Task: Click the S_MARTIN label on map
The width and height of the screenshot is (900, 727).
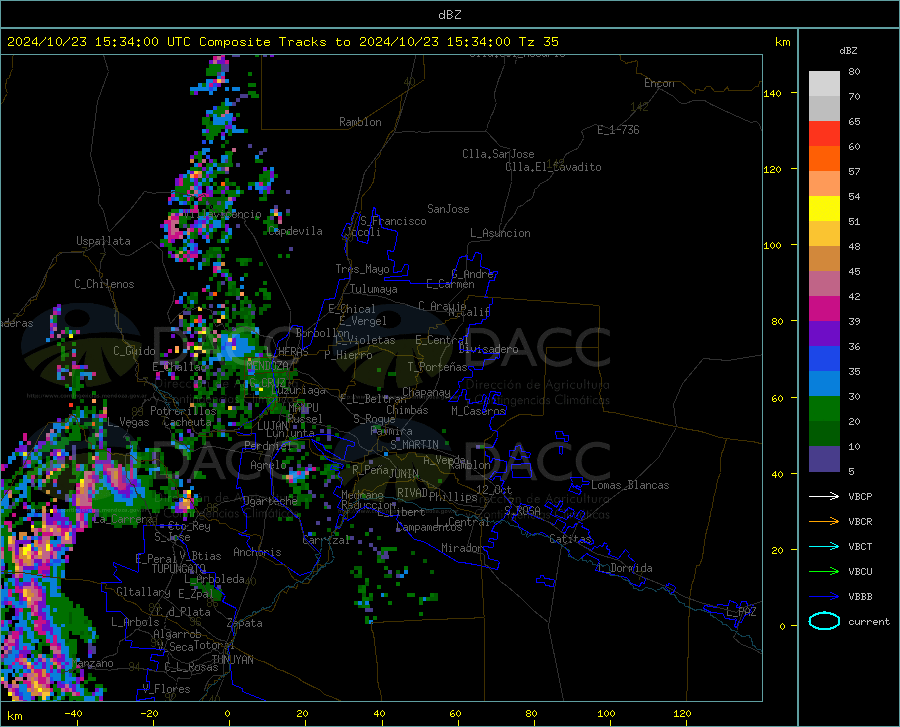Action: tap(414, 445)
